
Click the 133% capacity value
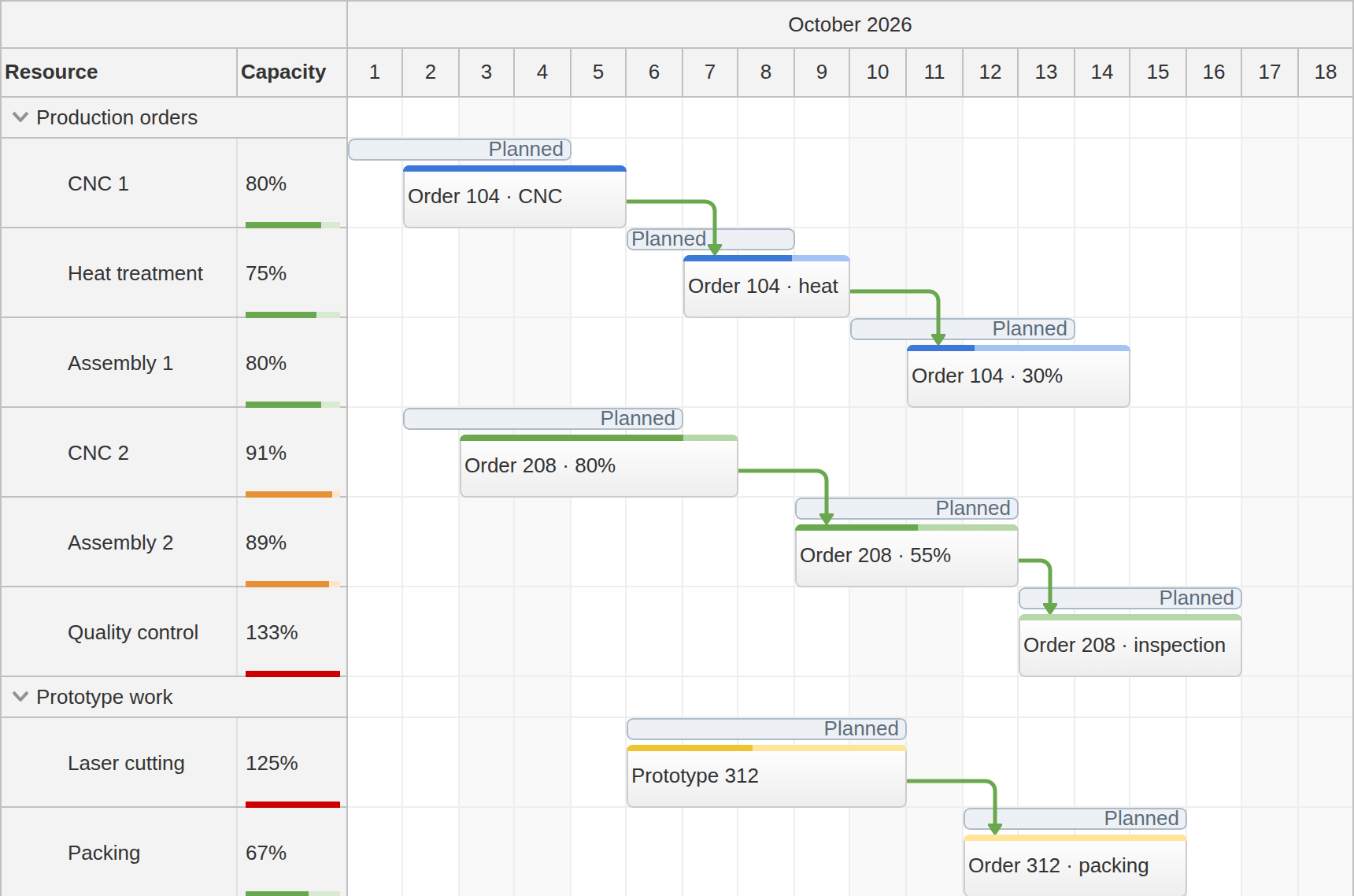(272, 633)
